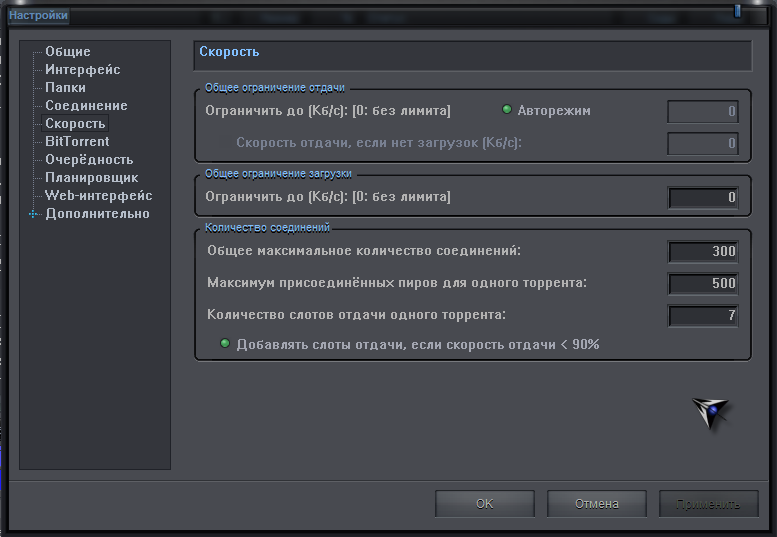The image size is (777, 537).
Task: Click the download limit field in Общее ограничение загрузки
Action: (x=703, y=197)
